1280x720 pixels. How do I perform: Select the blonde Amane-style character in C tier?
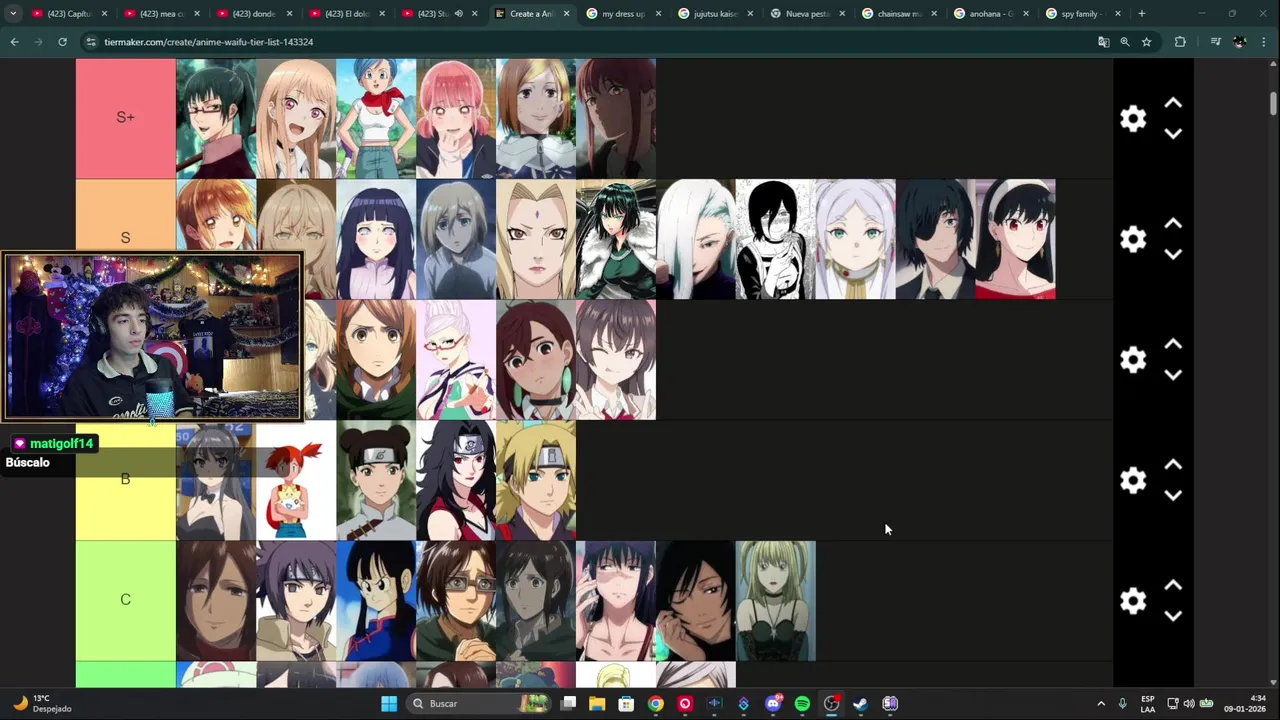tap(776, 601)
